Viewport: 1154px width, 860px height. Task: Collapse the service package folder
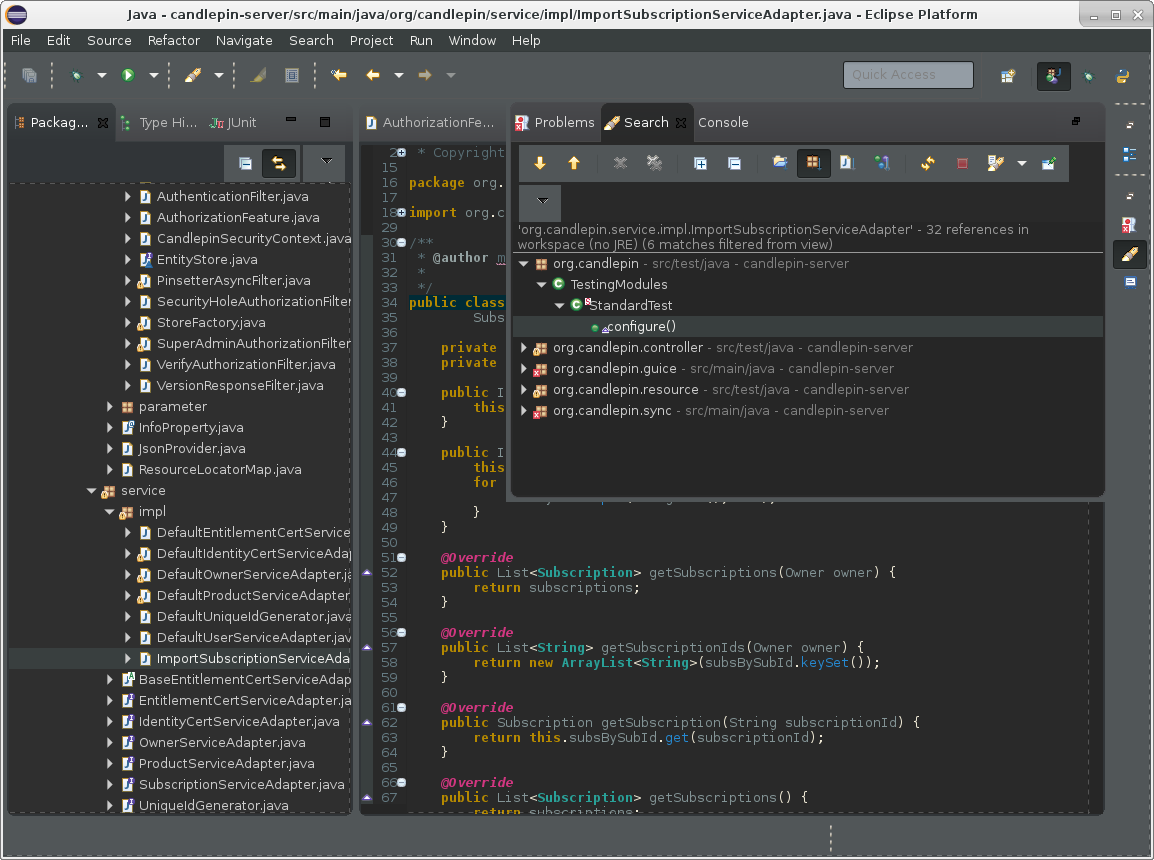[x=91, y=491]
